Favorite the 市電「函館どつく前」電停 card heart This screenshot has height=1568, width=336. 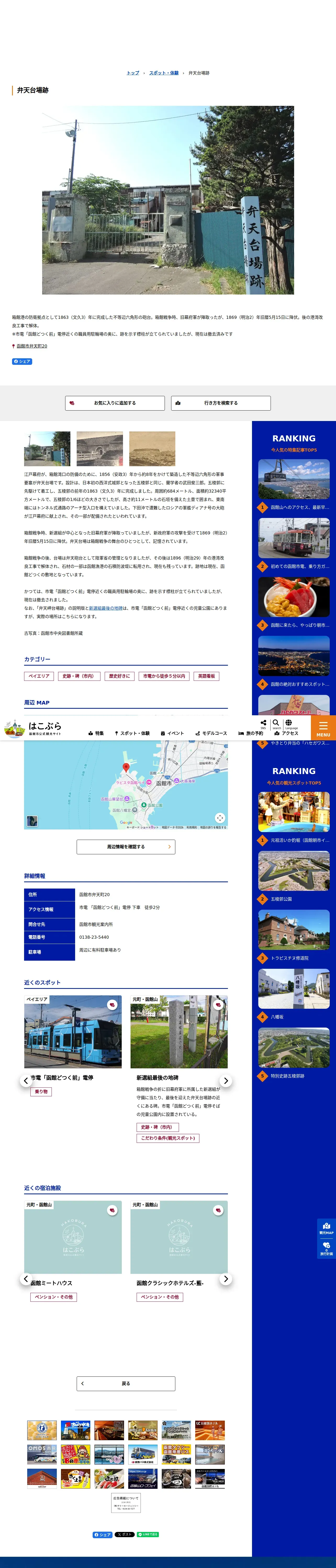(x=112, y=1005)
